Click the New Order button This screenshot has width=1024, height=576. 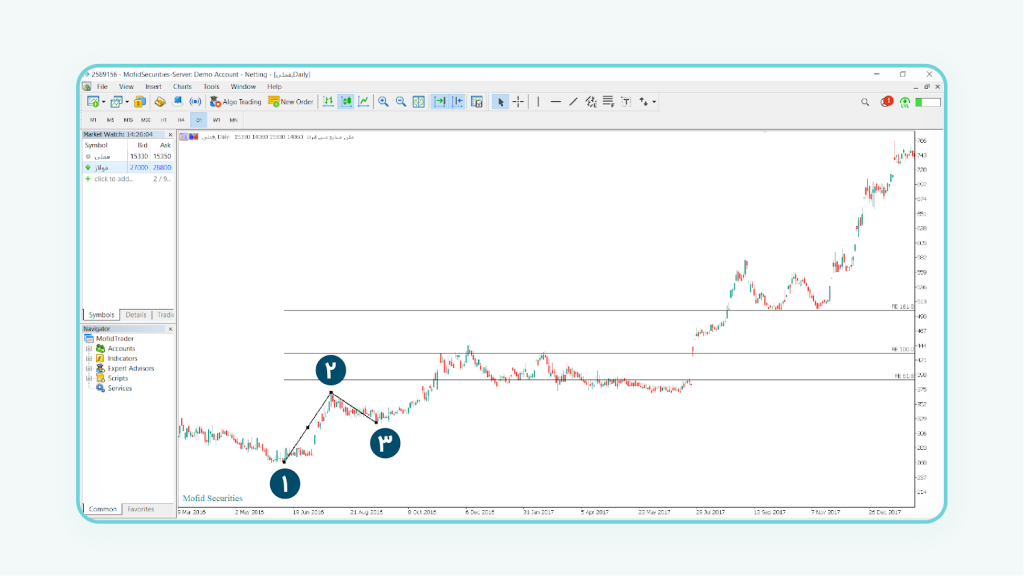point(291,102)
